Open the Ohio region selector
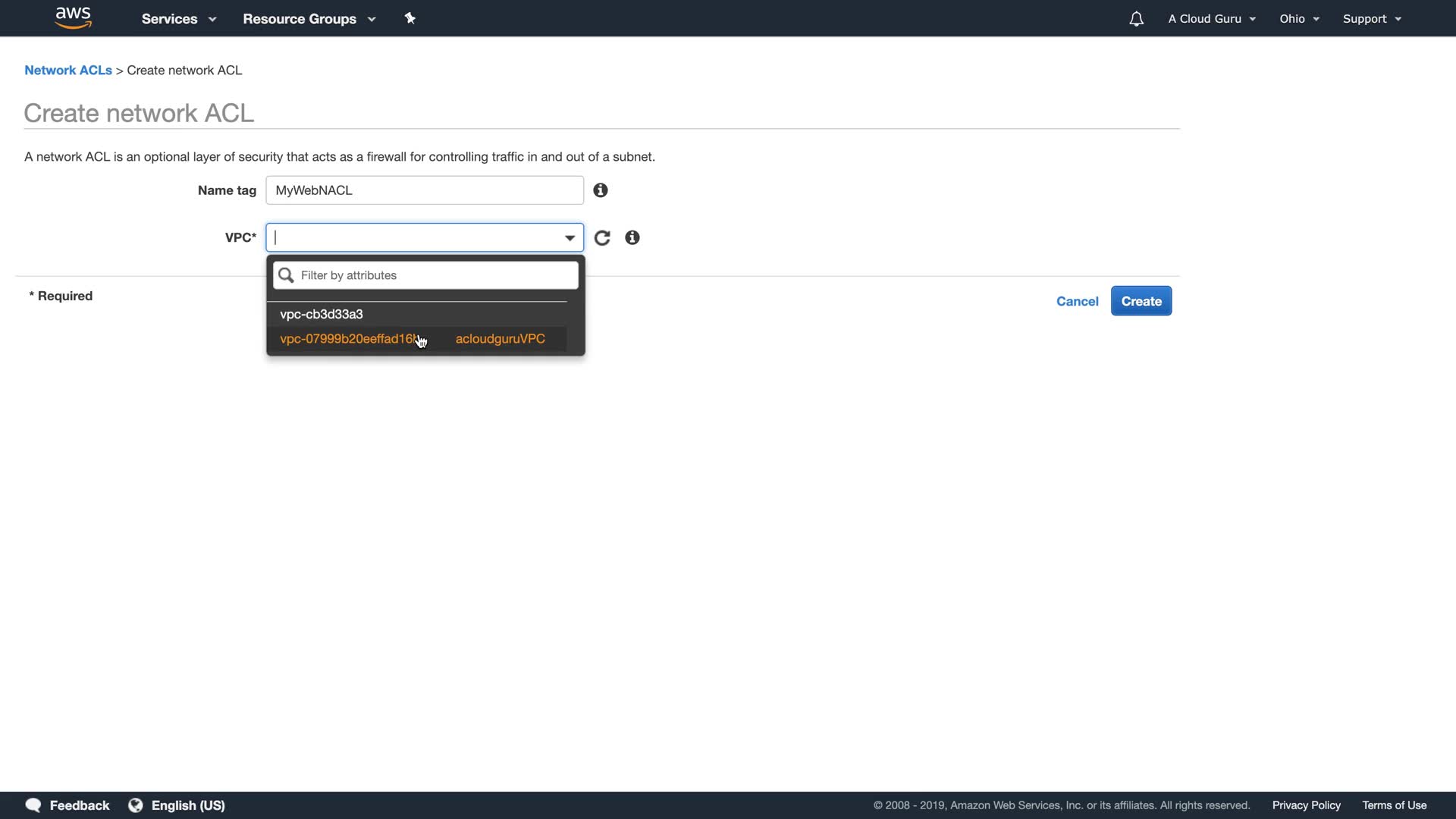Viewport: 1456px width, 819px height. pos(1299,19)
